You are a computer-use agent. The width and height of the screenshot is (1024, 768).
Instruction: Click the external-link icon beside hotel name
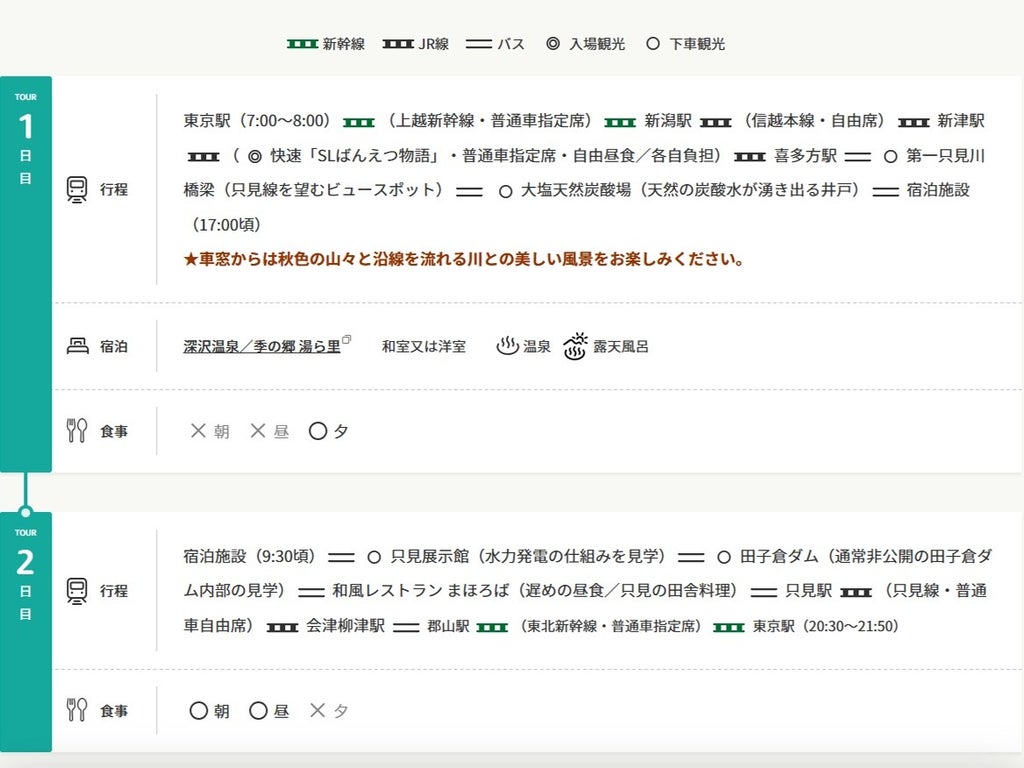(347, 339)
